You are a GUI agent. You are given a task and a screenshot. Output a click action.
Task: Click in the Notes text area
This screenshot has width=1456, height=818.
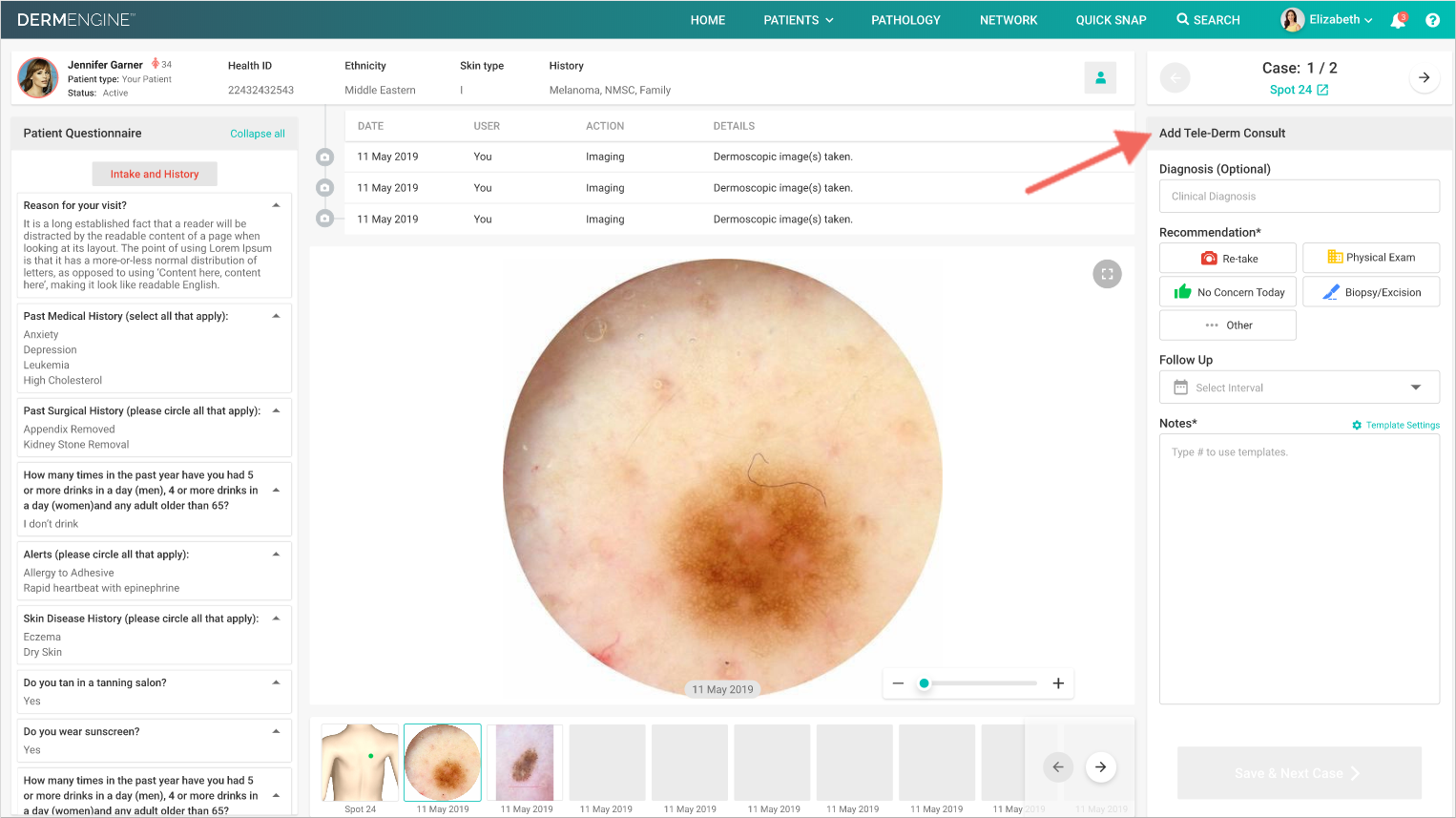point(1300,569)
